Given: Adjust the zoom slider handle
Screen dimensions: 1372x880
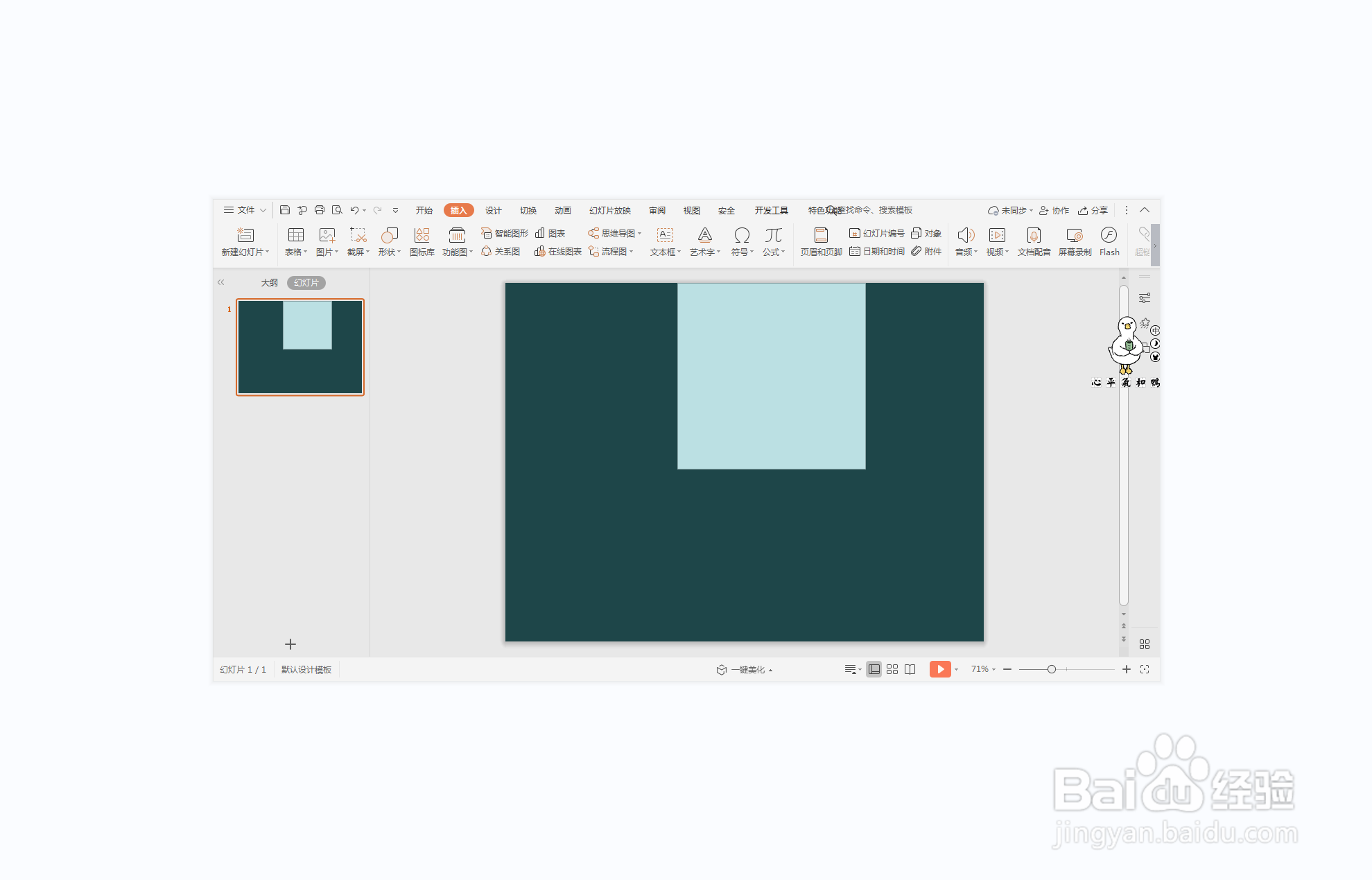Looking at the screenshot, I should click(1052, 669).
